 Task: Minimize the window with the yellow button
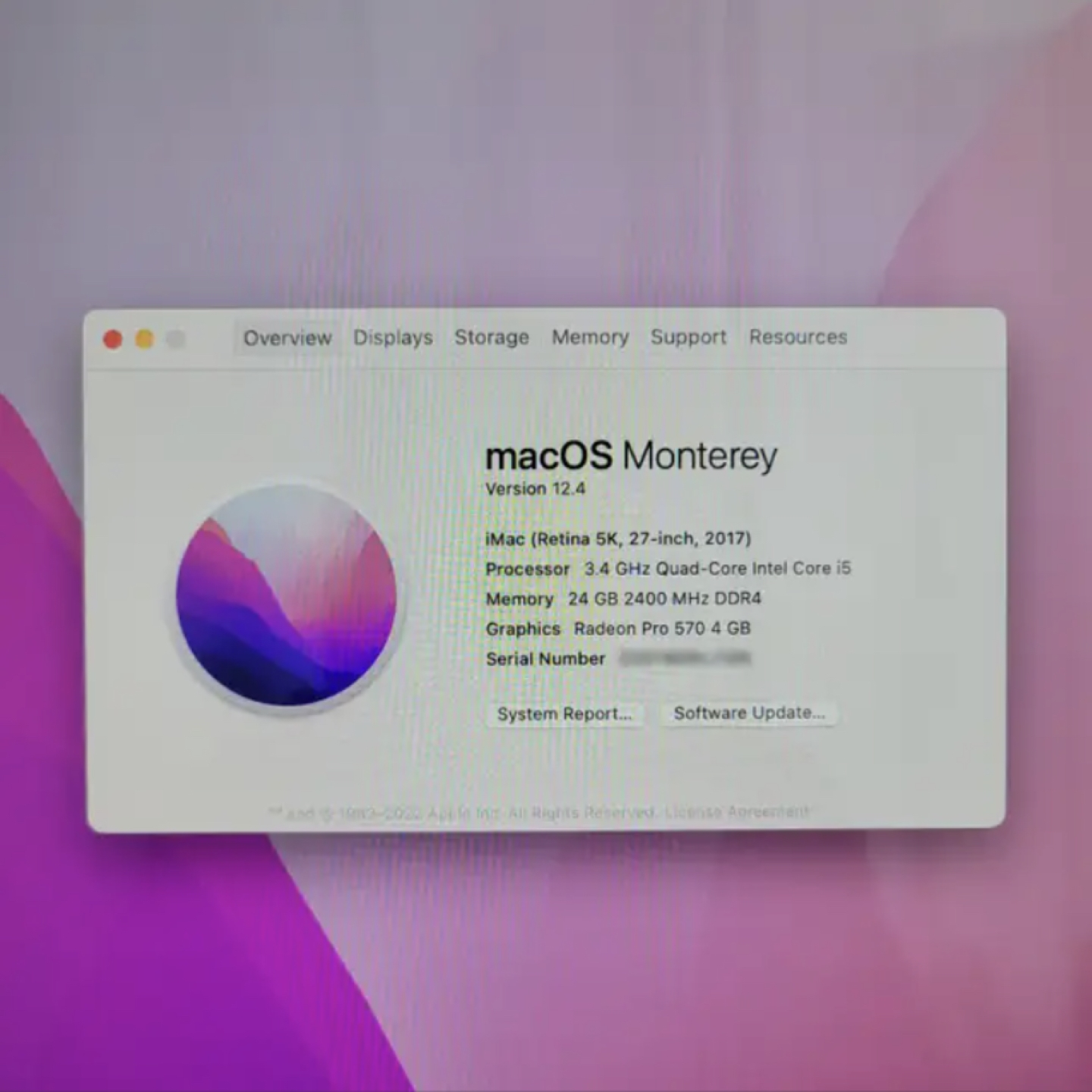[144, 339]
